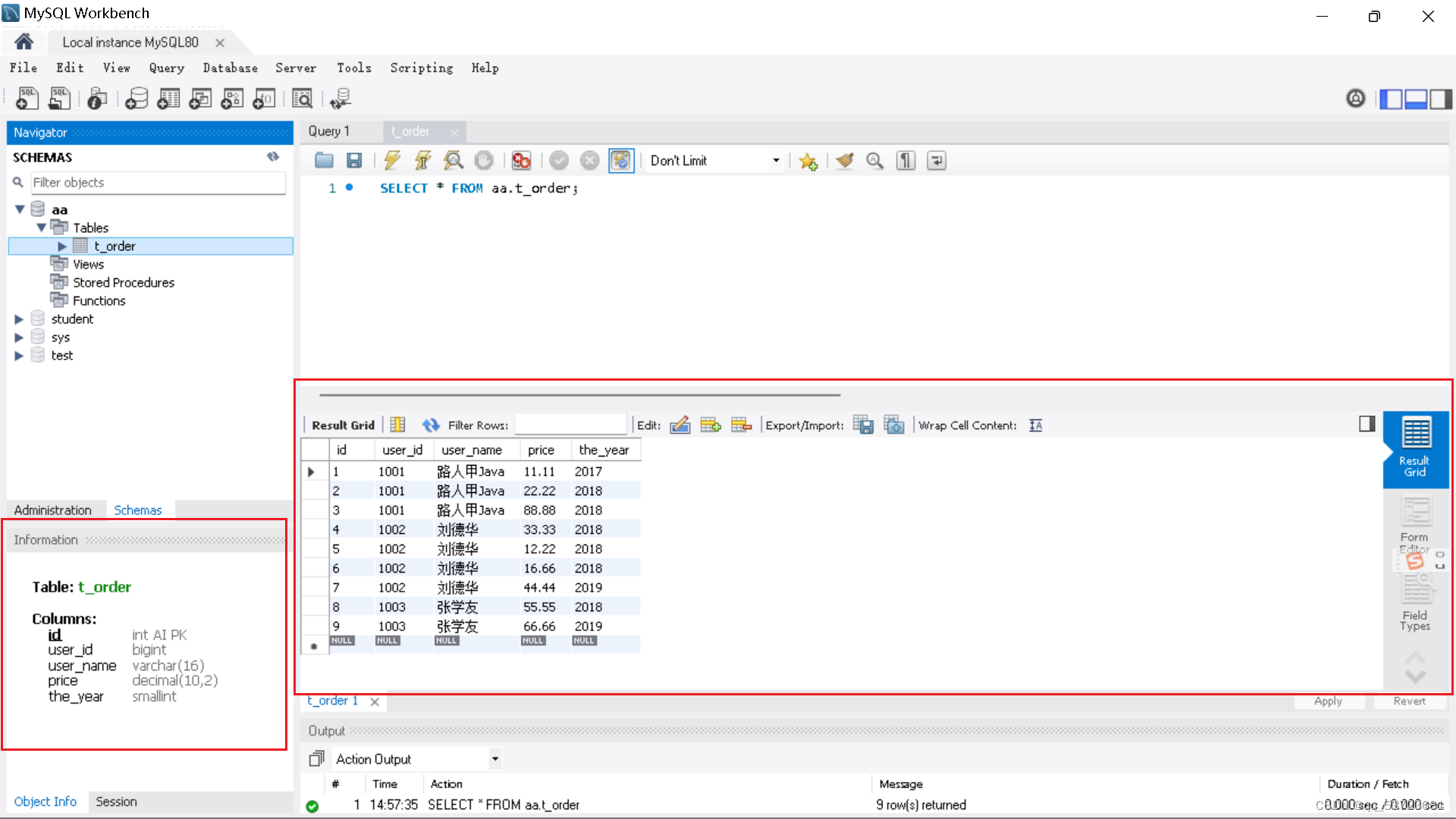Switch to the Session tab

(x=116, y=802)
